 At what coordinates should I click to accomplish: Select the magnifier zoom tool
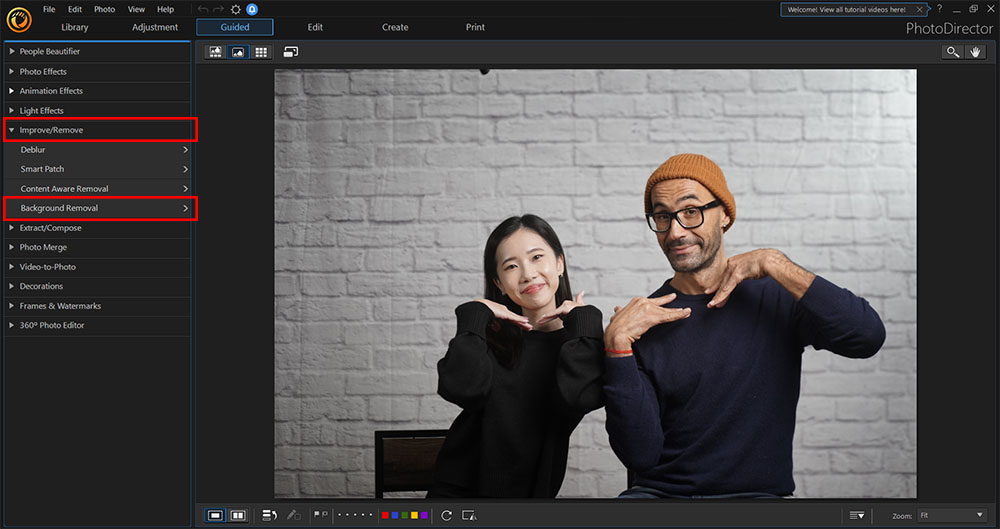pos(953,52)
